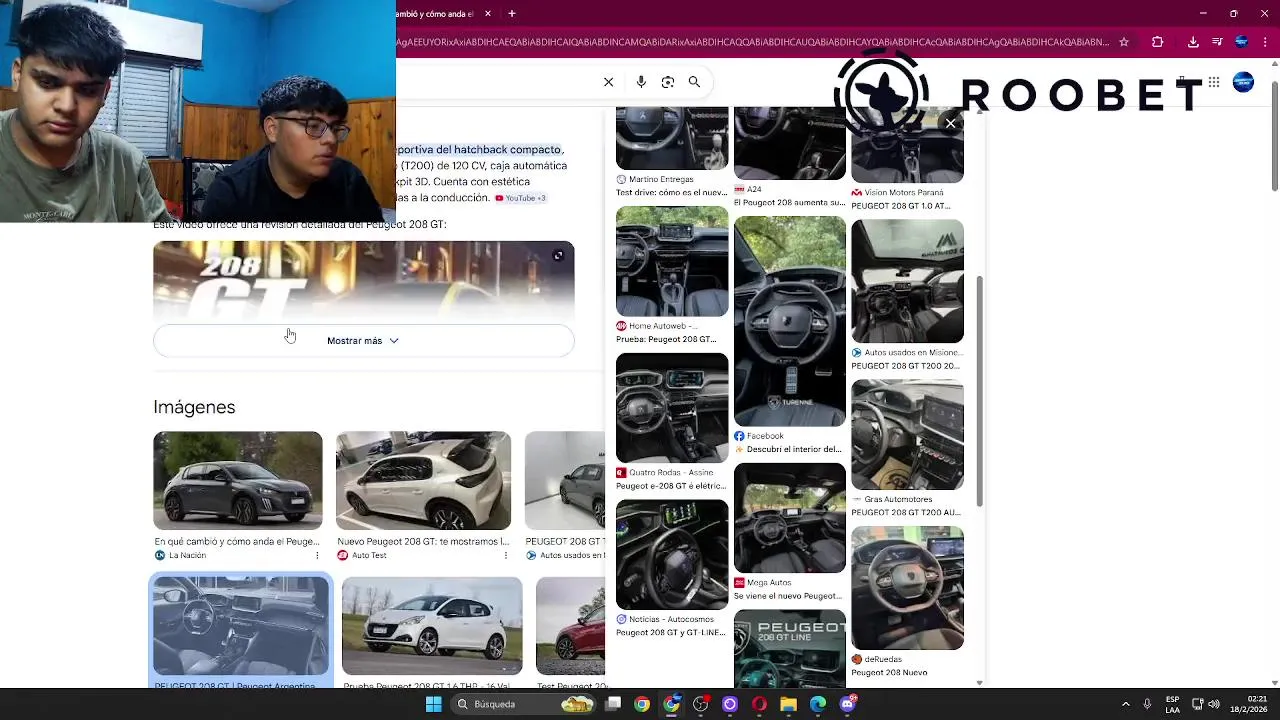Image resolution: width=1280 pixels, height=720 pixels.
Task: Open the Quatro Rodas e-208 GT image
Action: (x=672, y=408)
